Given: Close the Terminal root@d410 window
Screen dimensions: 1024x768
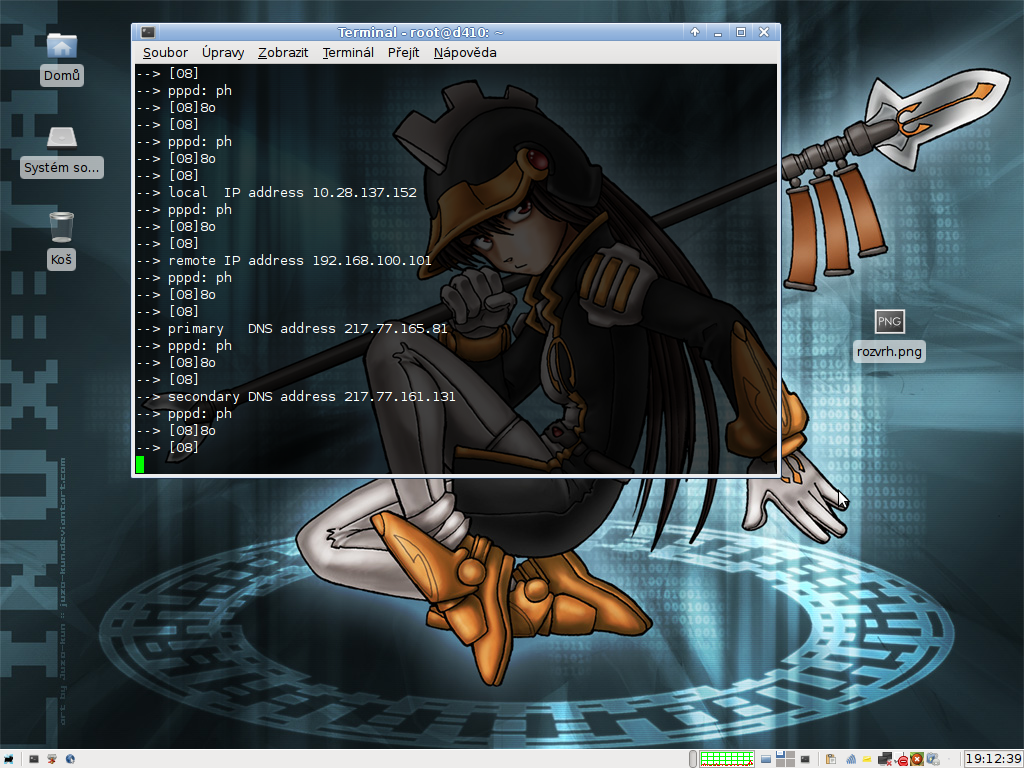Looking at the screenshot, I should pos(763,32).
